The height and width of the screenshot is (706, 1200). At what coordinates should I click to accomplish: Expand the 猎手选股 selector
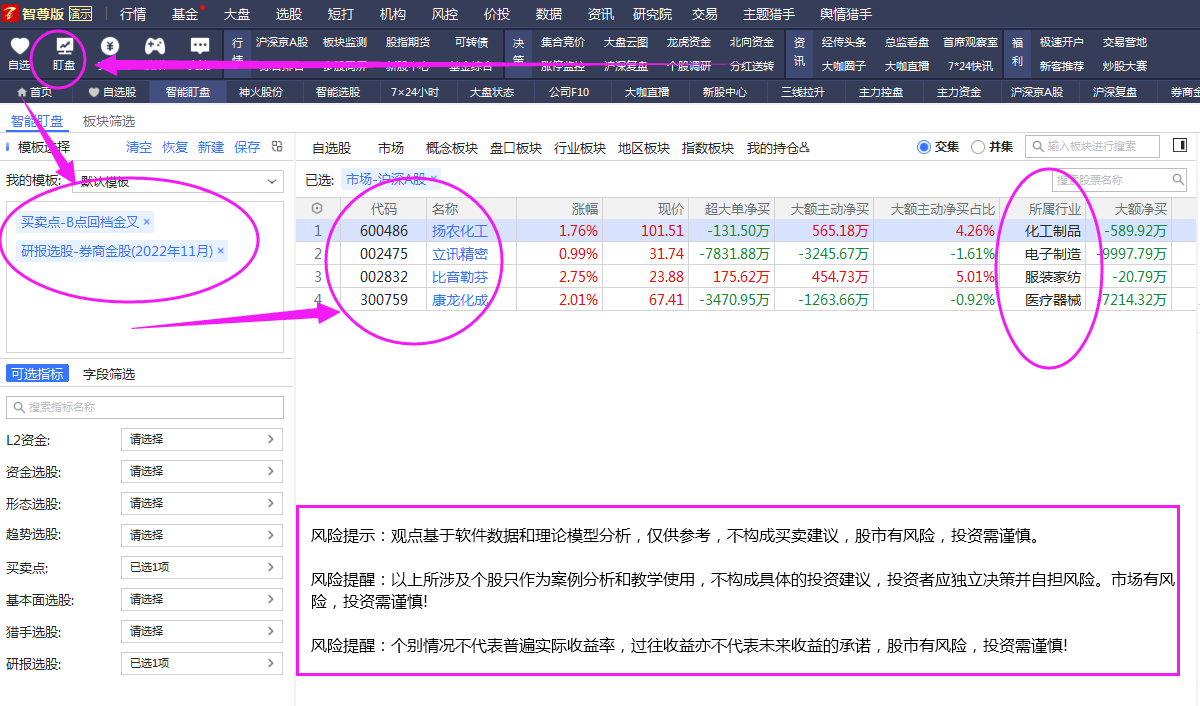[x=202, y=632]
